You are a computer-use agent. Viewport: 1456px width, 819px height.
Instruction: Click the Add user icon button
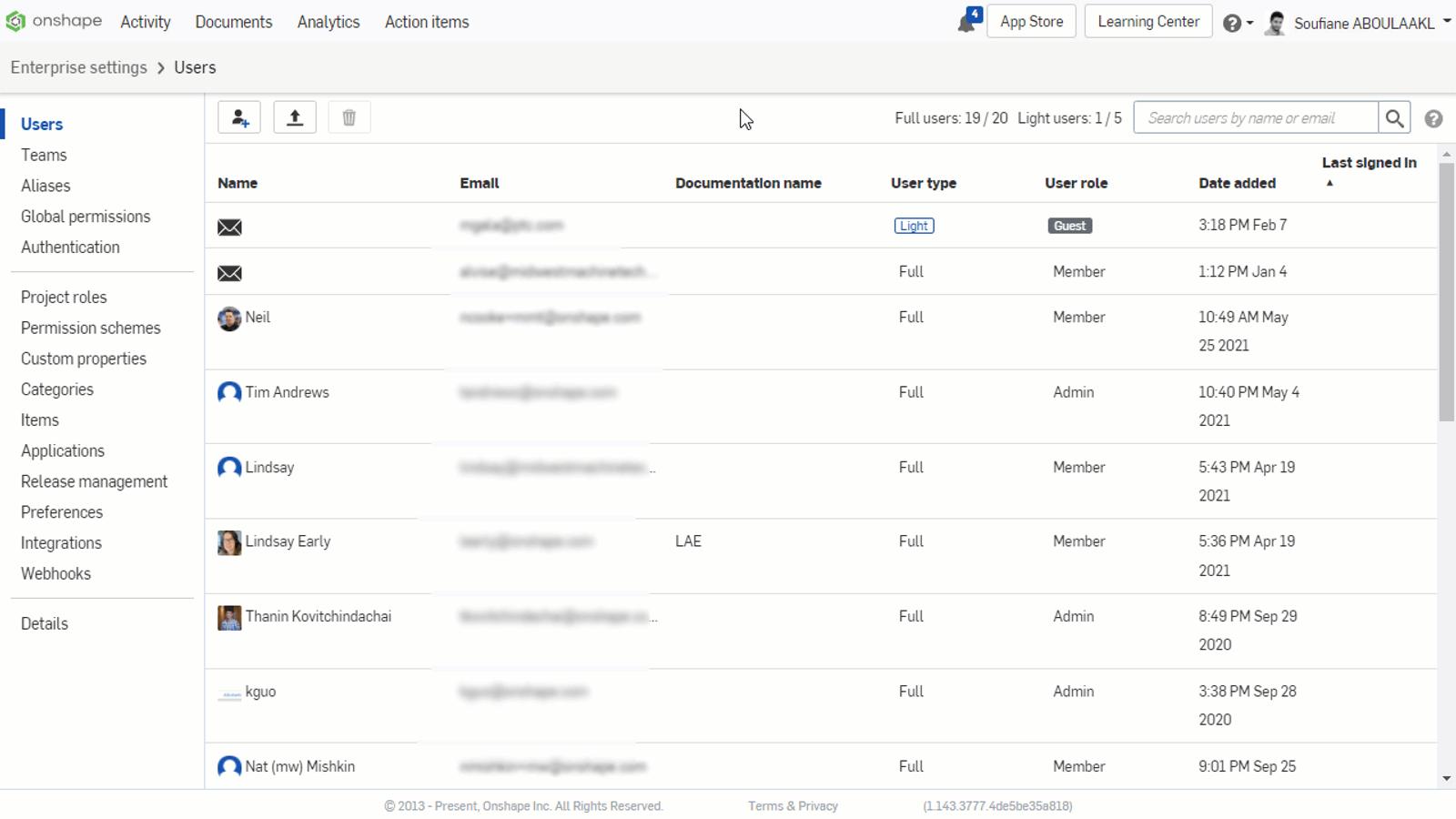[239, 117]
